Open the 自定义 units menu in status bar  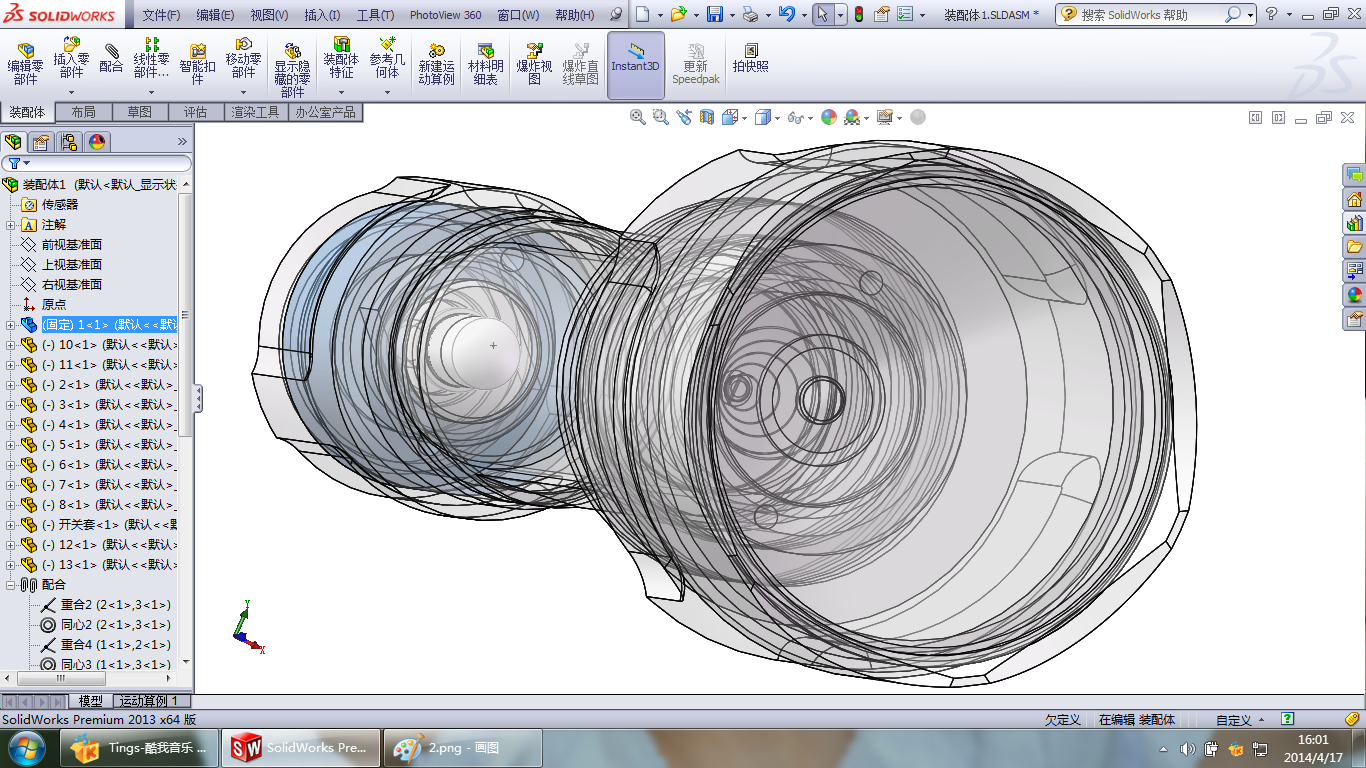[1240, 720]
